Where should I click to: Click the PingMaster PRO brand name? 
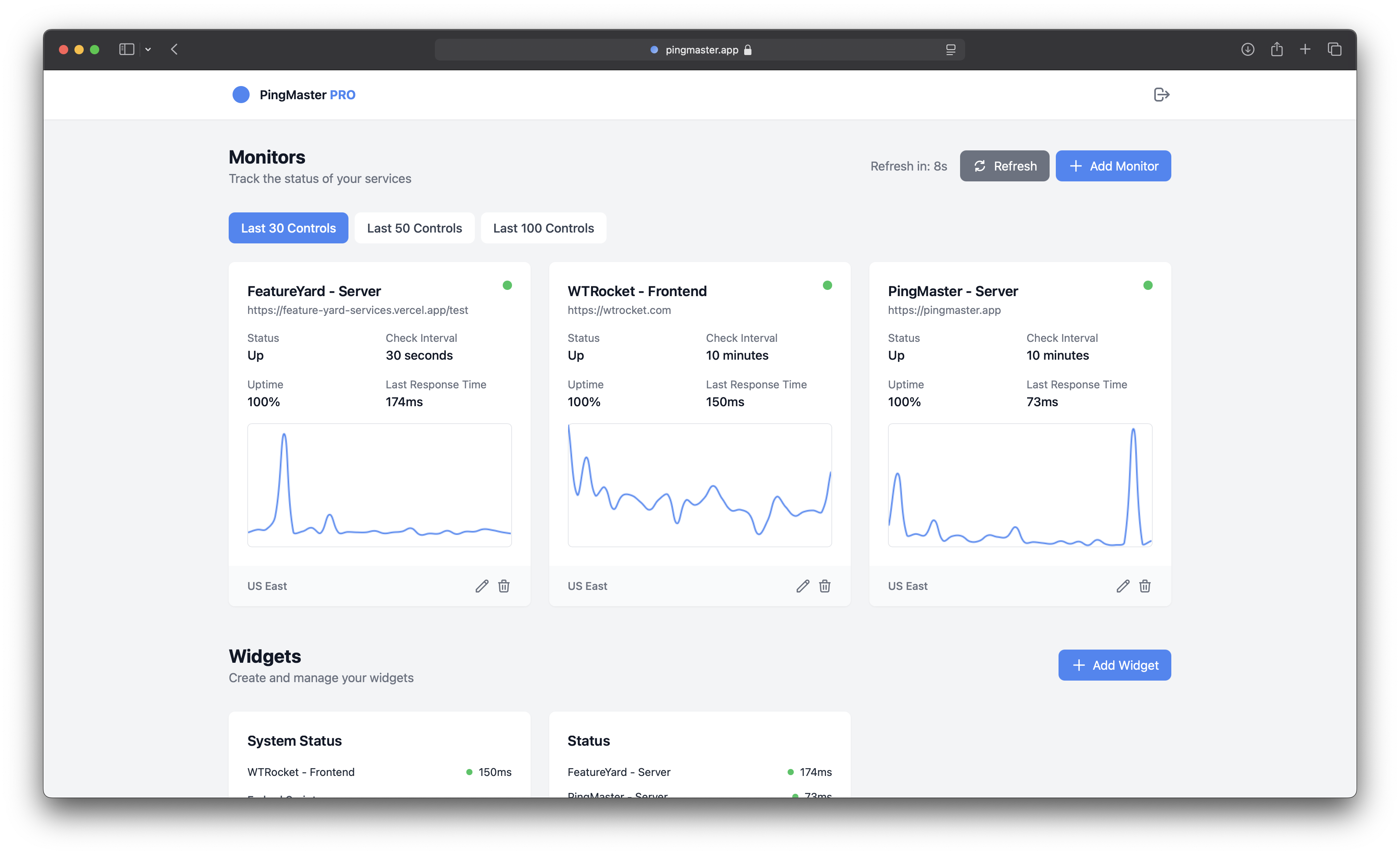coord(307,95)
